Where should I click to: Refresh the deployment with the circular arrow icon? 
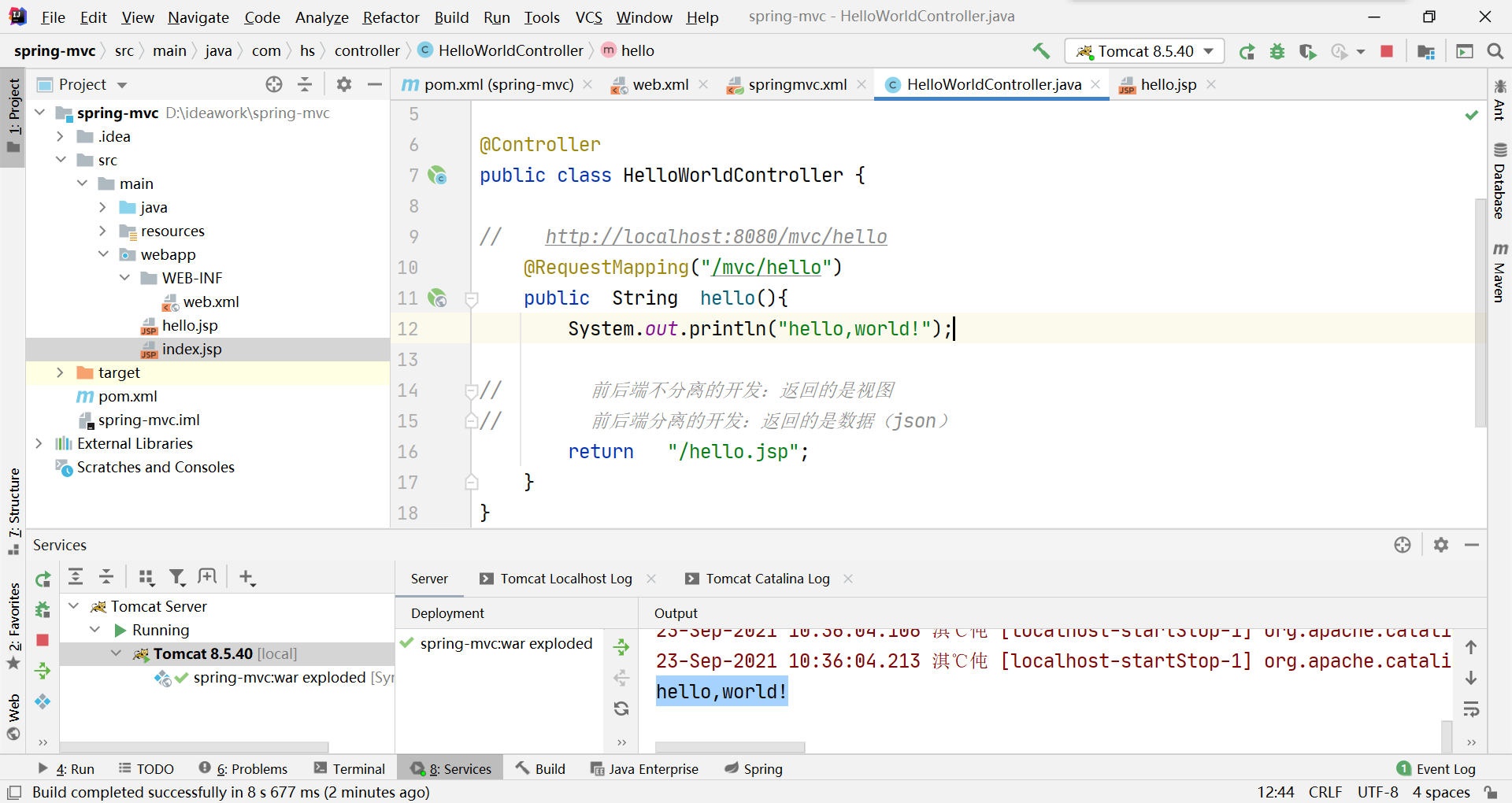click(x=621, y=709)
